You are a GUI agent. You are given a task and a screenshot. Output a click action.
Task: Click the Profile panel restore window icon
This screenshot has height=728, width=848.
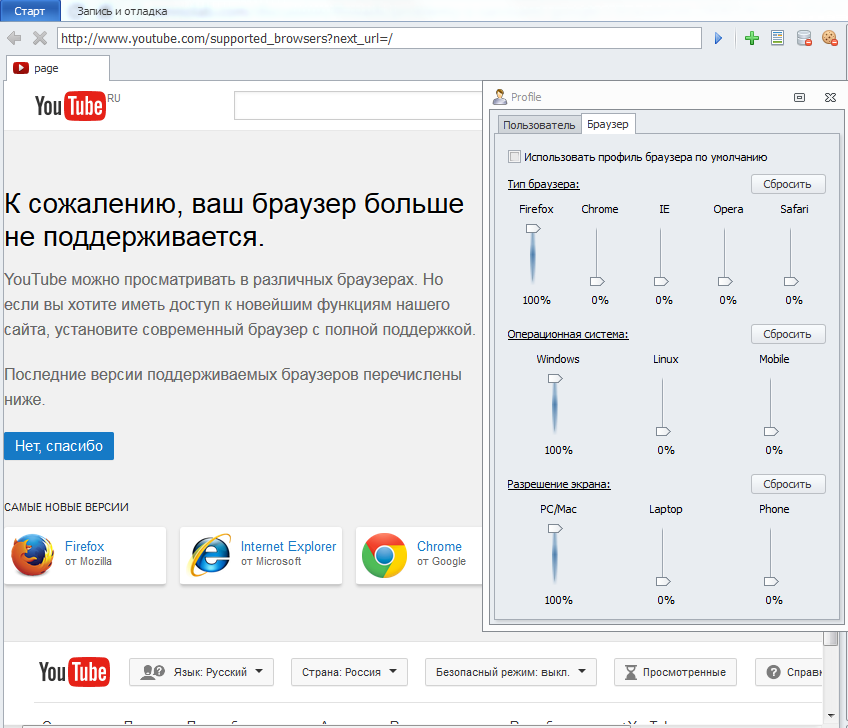[x=799, y=97]
